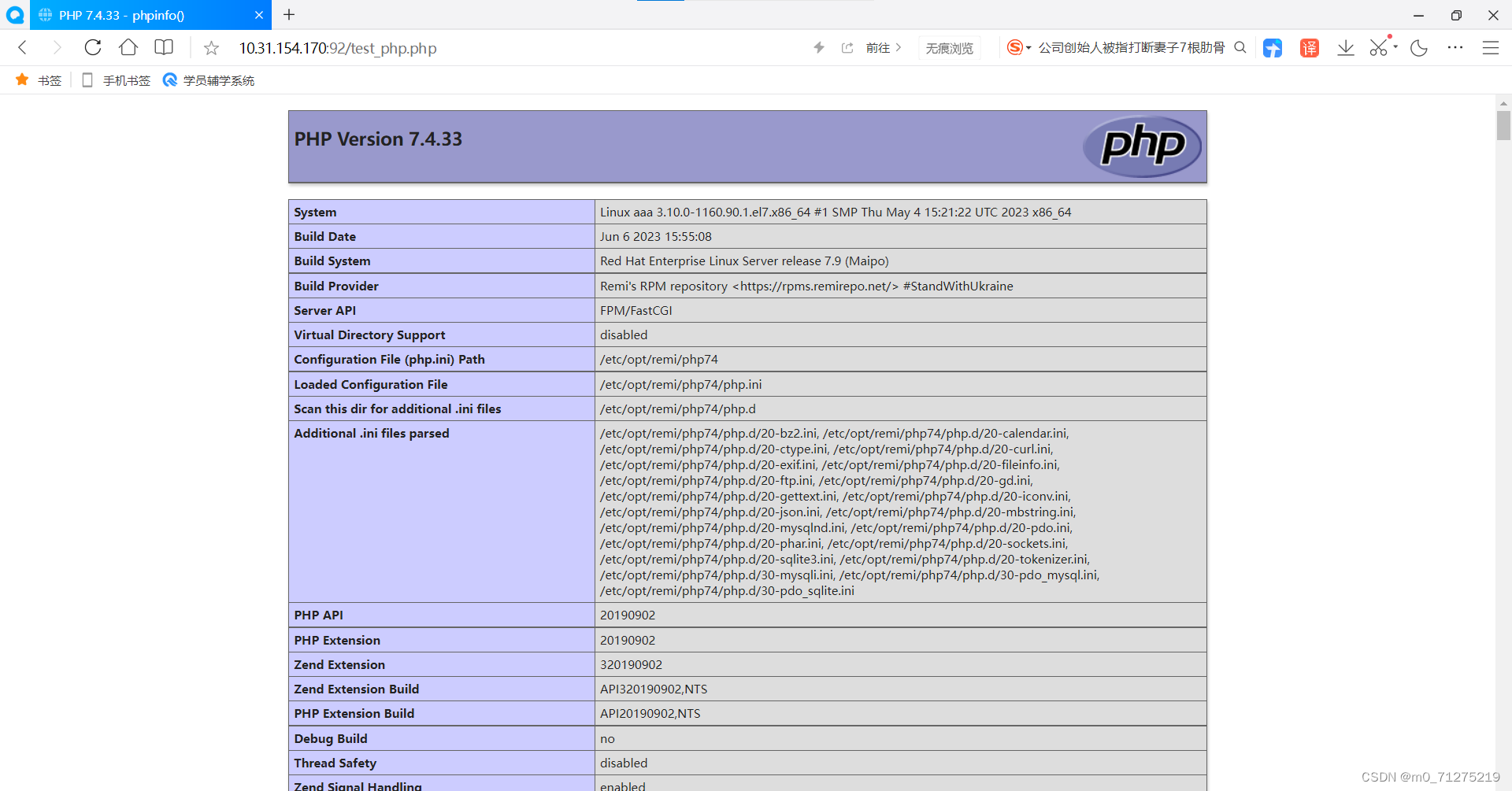Bookmark this page with the star icon
Viewport: 1512px width, 791px height.
click(211, 48)
